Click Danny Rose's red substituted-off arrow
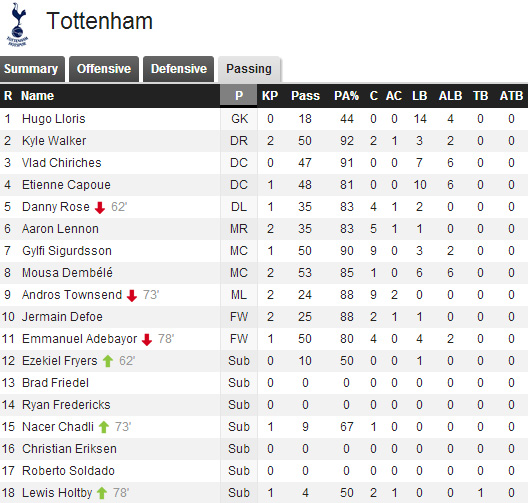The width and height of the screenshot is (528, 503). [x=100, y=207]
